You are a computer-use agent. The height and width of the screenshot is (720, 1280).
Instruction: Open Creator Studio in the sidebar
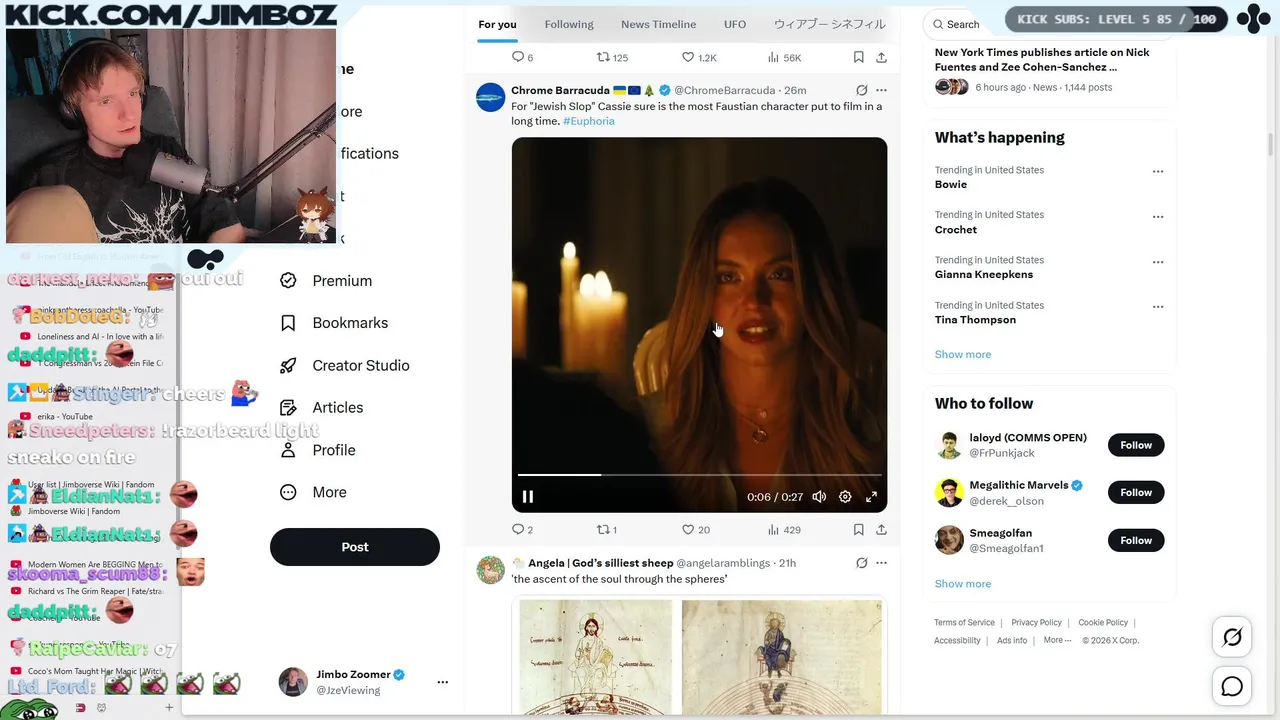[x=345, y=365]
